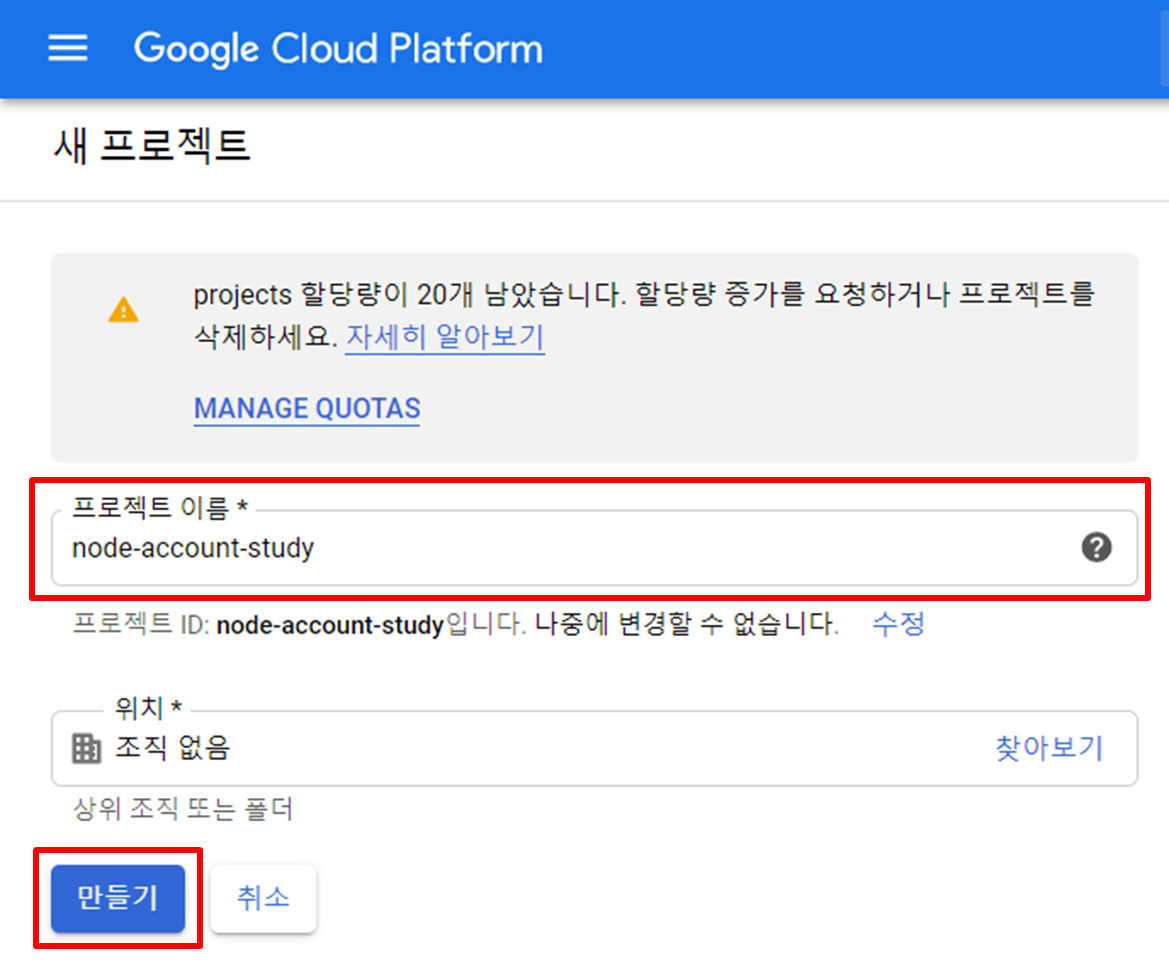The width and height of the screenshot is (1169, 960).
Task: Focus the 프로젝트 이름 input field
Action: coord(594,548)
